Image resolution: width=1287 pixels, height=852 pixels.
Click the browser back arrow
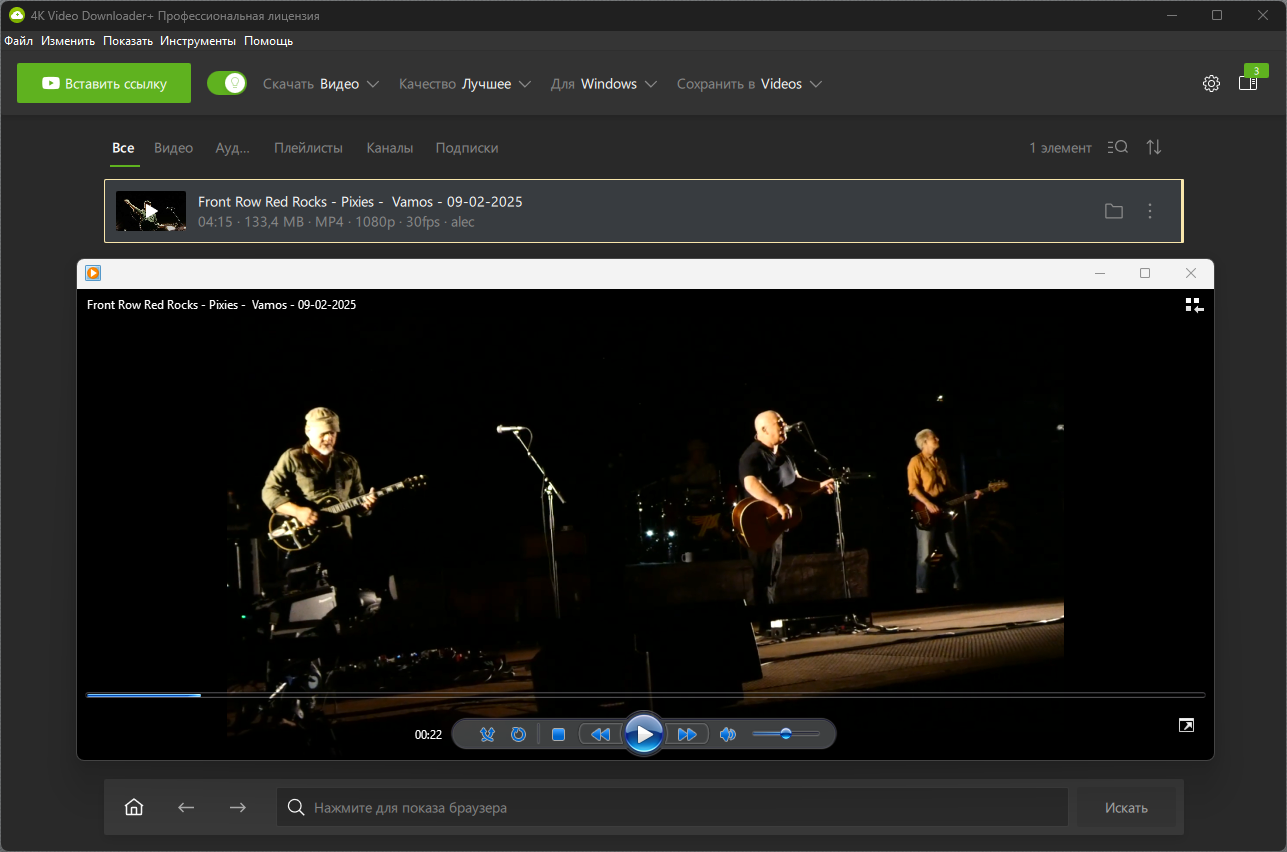[186, 807]
